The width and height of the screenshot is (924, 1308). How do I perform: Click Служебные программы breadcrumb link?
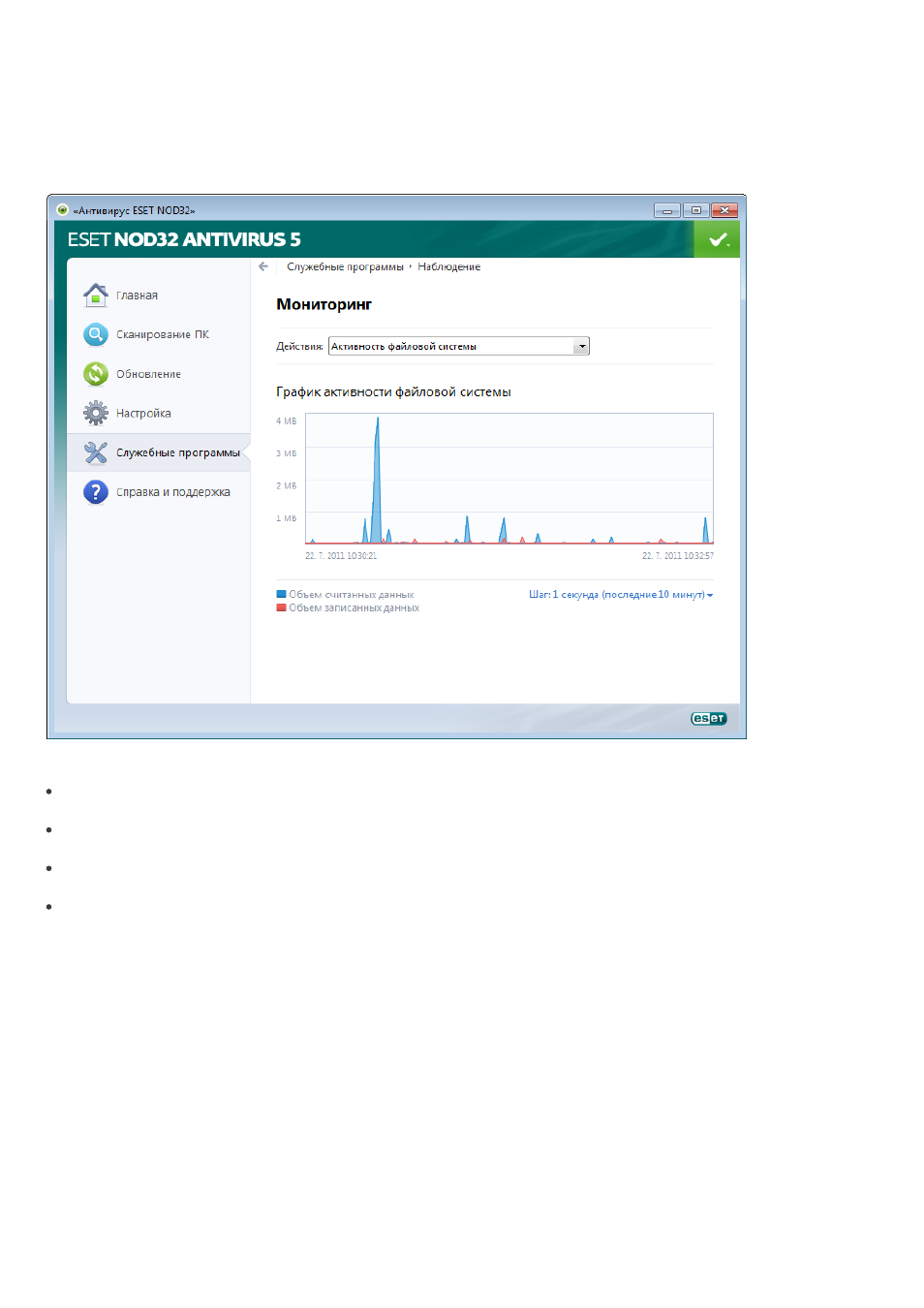click(x=345, y=266)
